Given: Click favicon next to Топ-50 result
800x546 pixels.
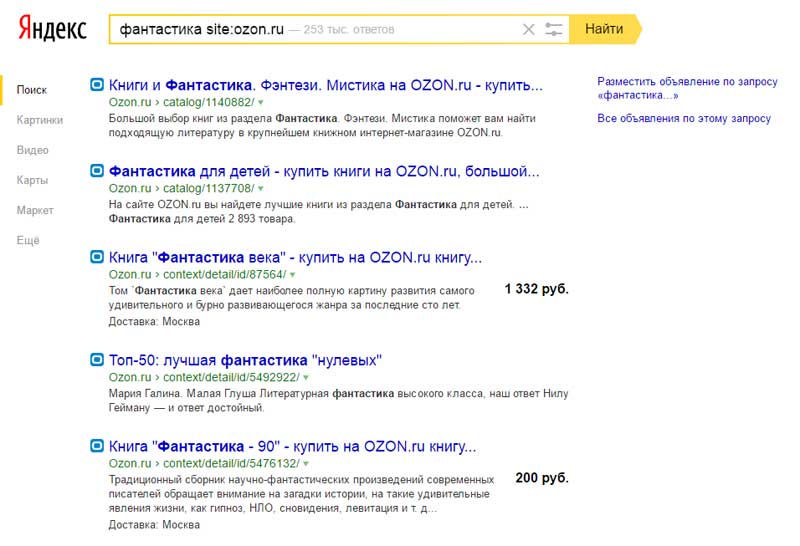Looking at the screenshot, I should tap(97, 360).
